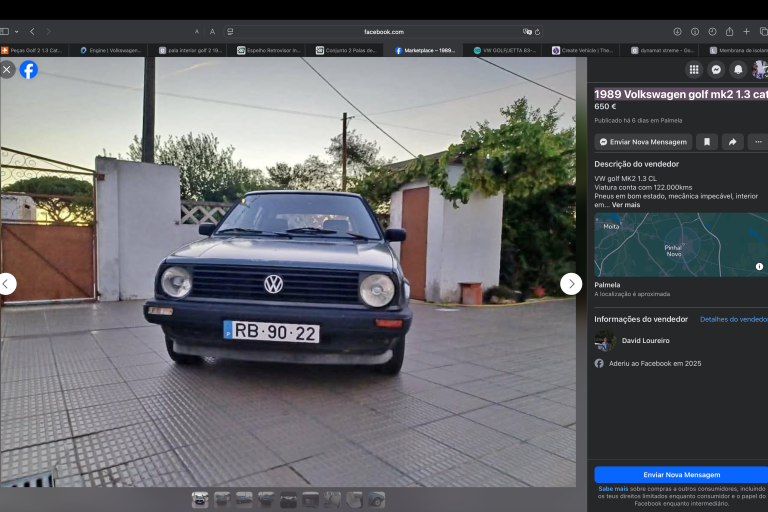Decrease text size with small A
The height and width of the screenshot is (512, 768).
point(197,31)
